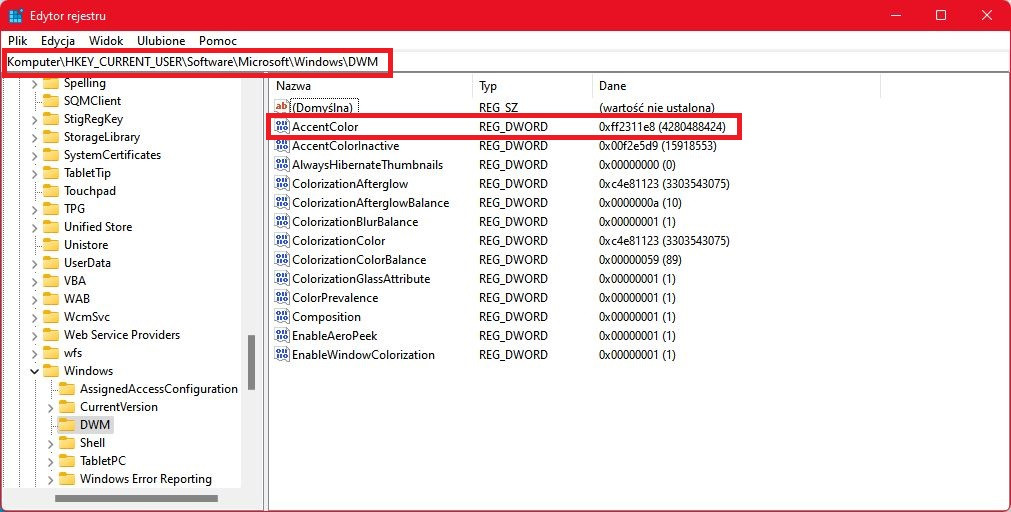Select the TabletTip folder icon
This screenshot has height=512, width=1011.
point(51,173)
